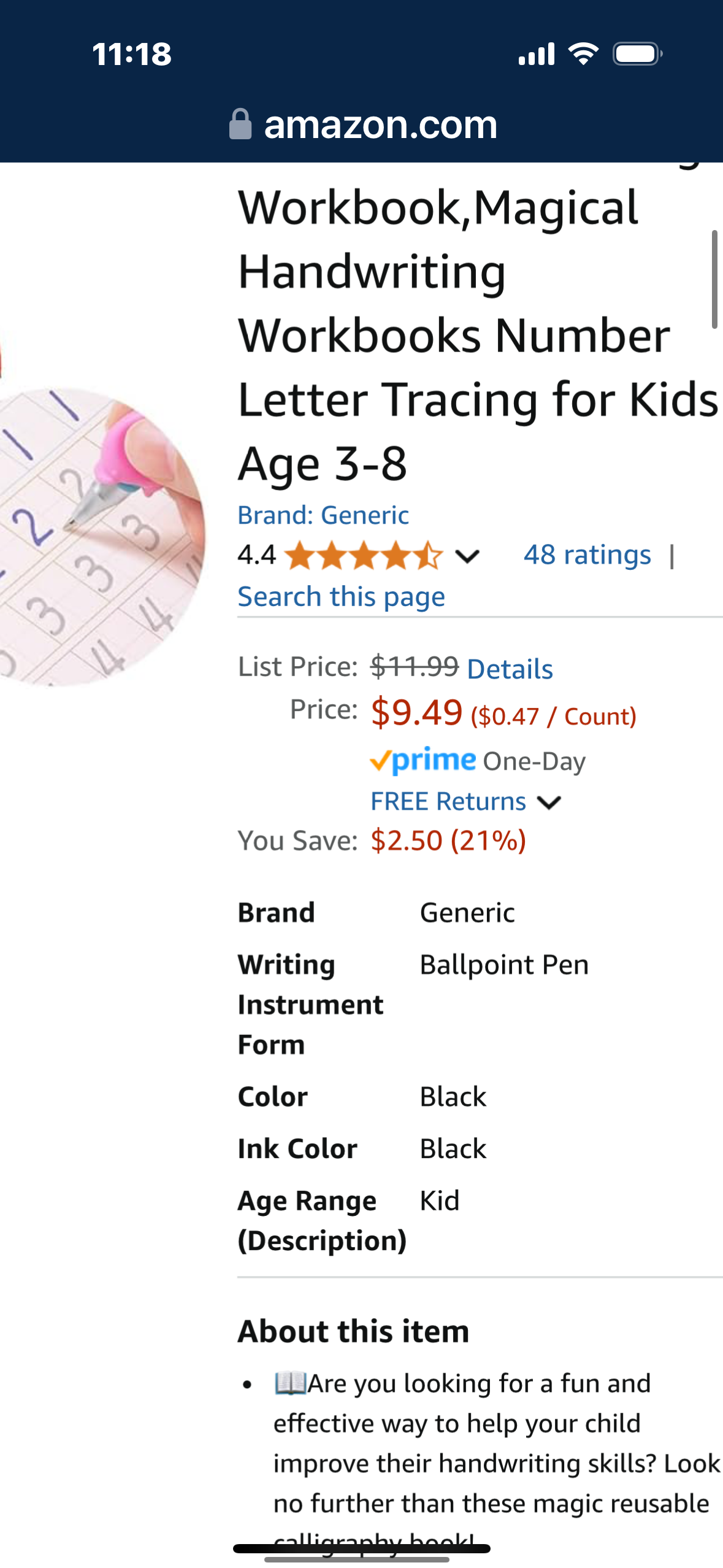
Task: Expand the rating breakdown chevron
Action: (467, 556)
